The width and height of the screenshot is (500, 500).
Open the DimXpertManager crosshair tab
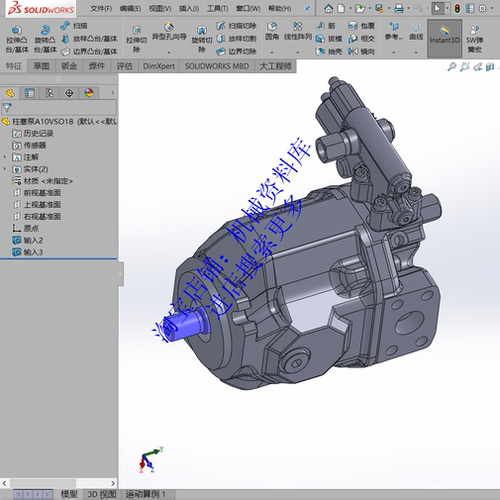coord(69,93)
